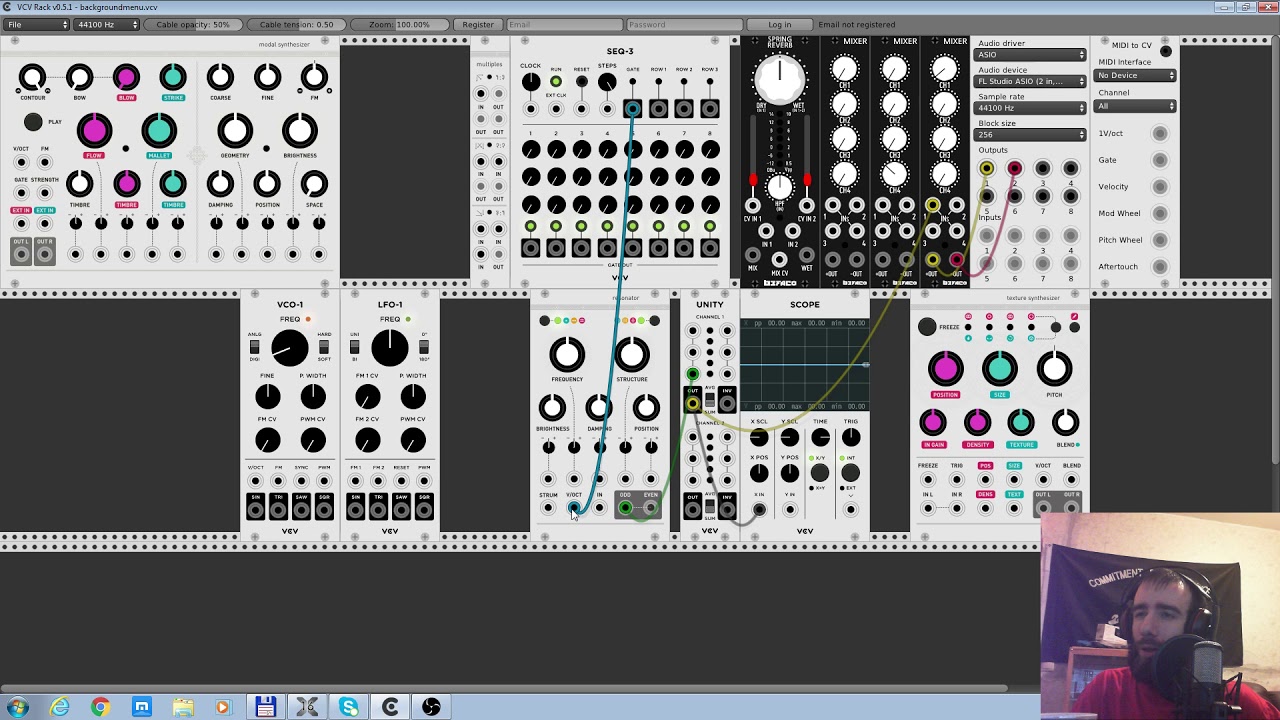Open Skype from the taskbar
Screen dimensions: 1280x720
pyautogui.click(x=348, y=707)
